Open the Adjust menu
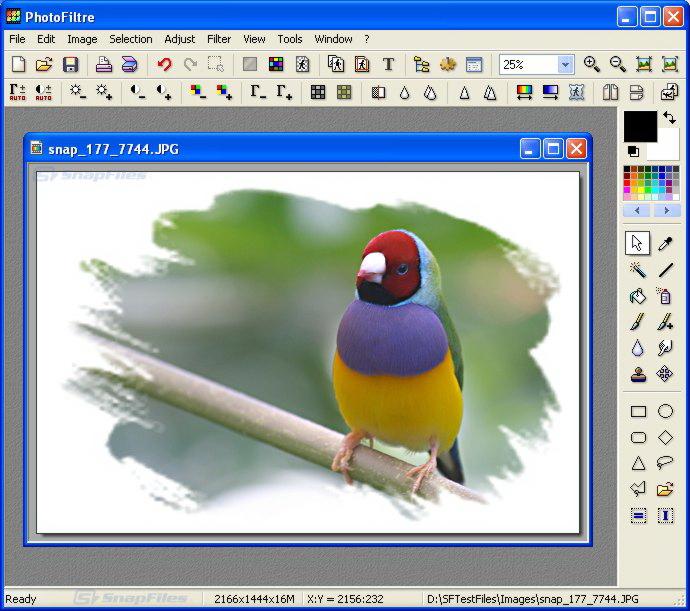This screenshot has height=611, width=690. coord(180,39)
